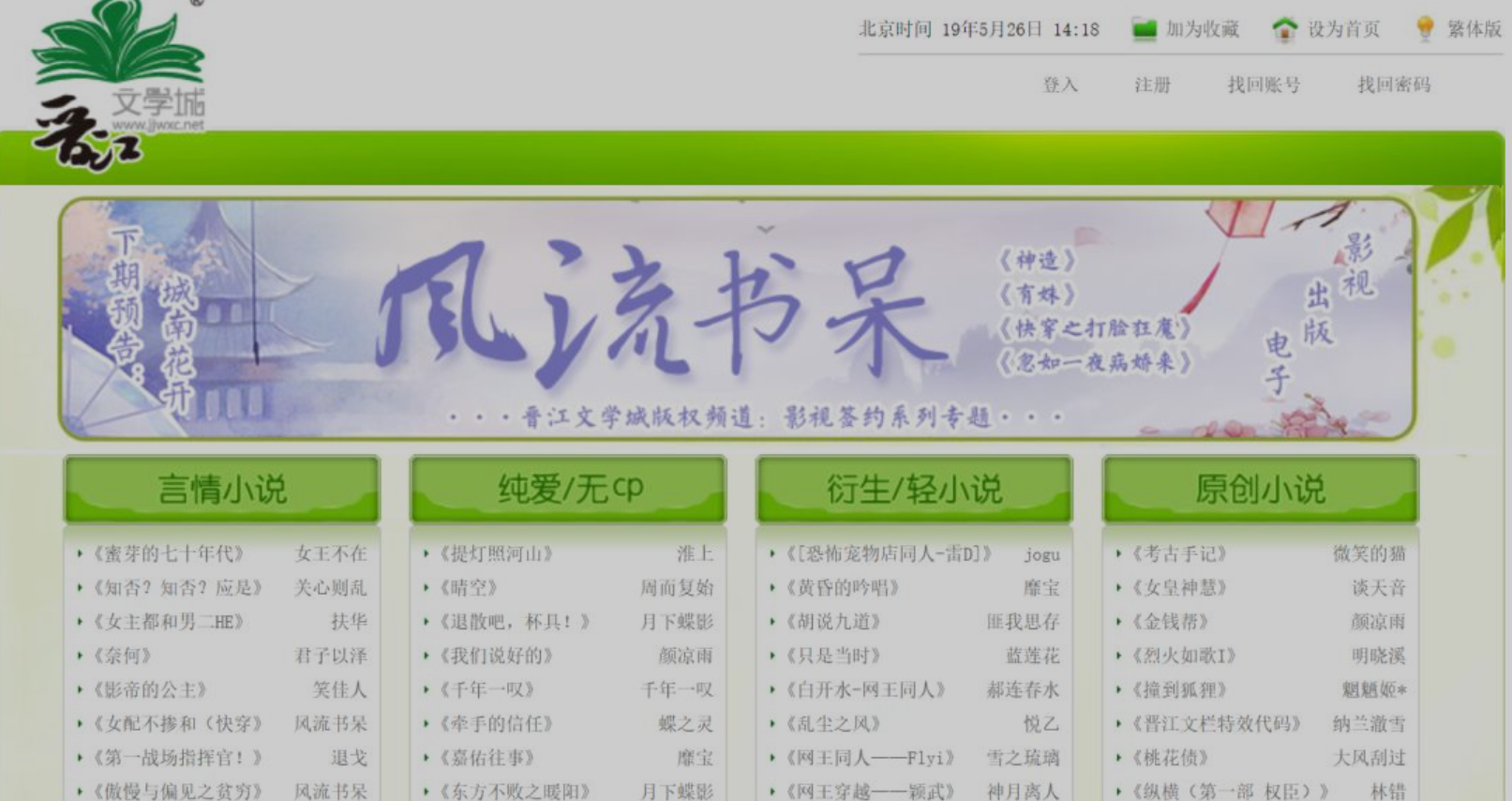Viewport: 1512px width, 801px height.
Task: Click author 女王不在
Action: 331,554
